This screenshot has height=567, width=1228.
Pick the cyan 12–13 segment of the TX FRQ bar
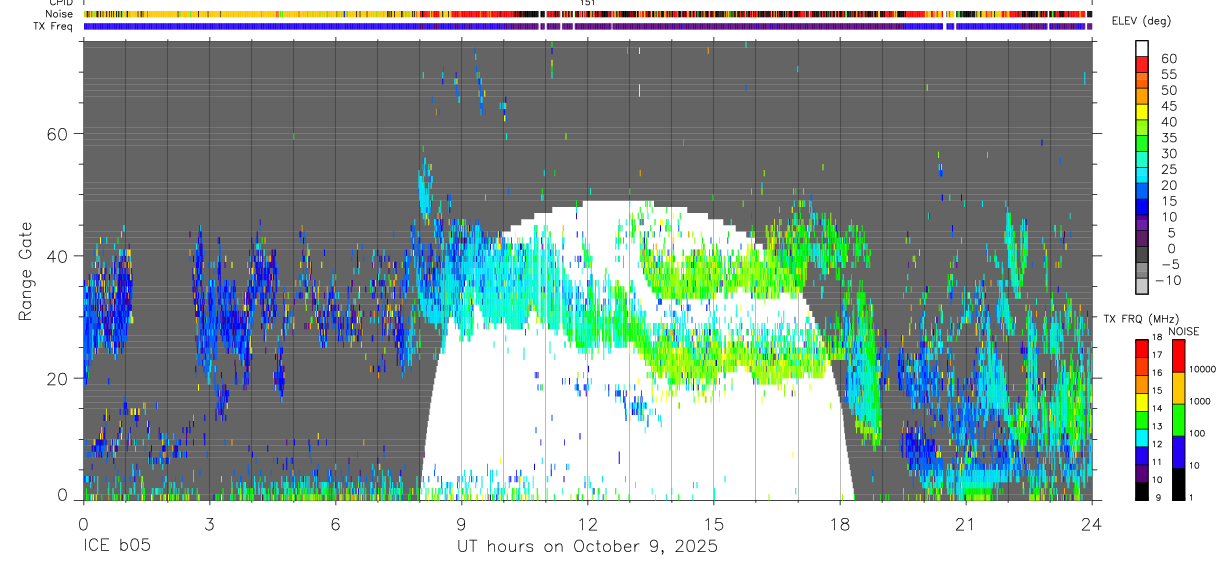[x=1141, y=436]
